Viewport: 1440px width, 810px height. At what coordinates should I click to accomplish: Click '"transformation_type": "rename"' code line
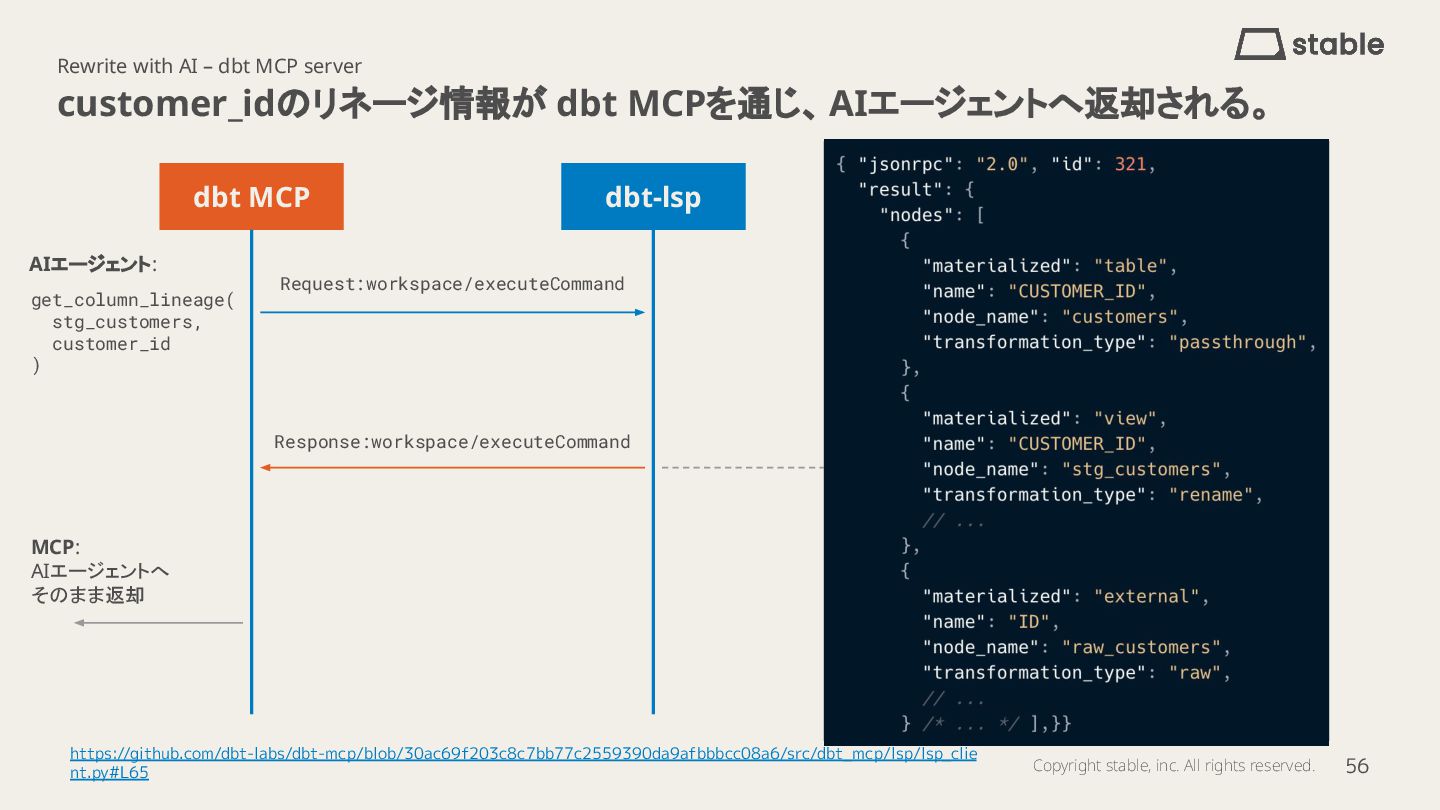tap(1092, 495)
